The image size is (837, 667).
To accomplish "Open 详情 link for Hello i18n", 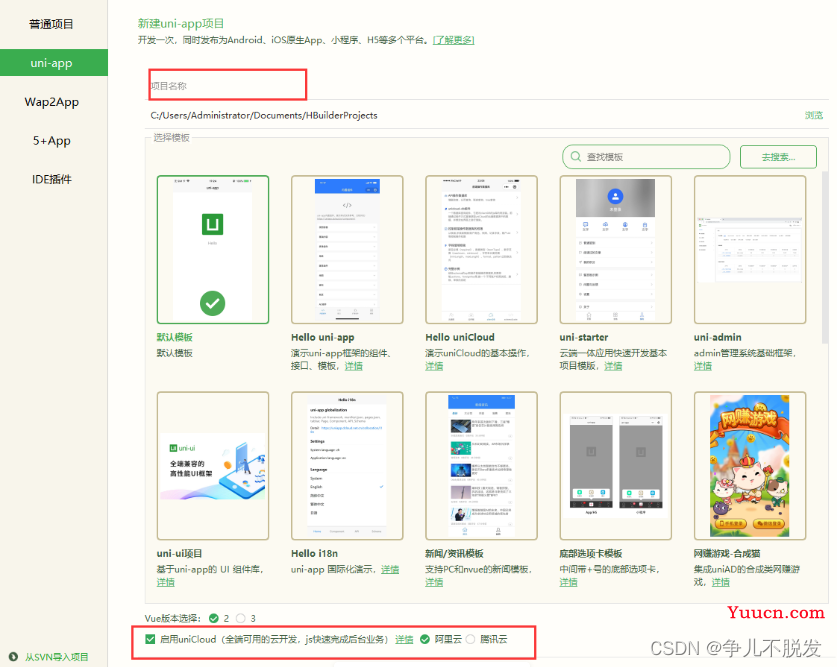I will pyautogui.click(x=390, y=569).
